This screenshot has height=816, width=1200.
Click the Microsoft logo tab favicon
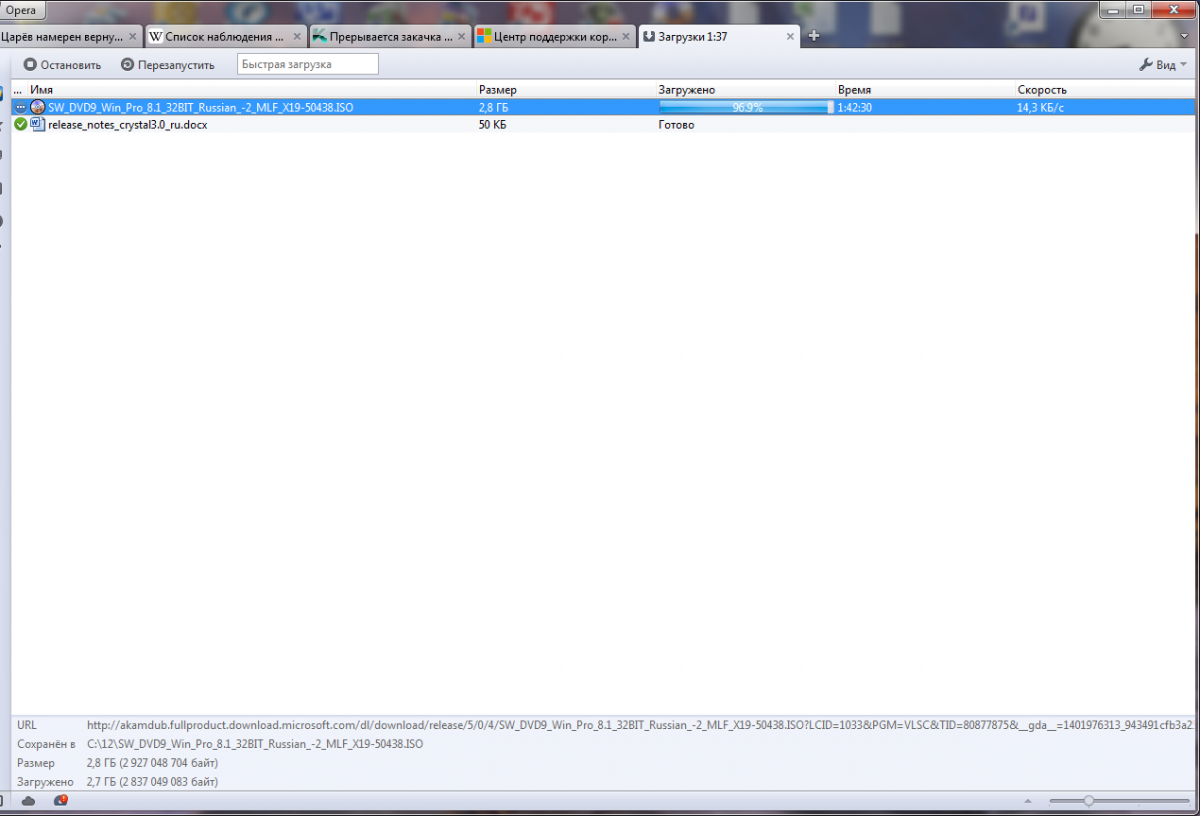484,37
